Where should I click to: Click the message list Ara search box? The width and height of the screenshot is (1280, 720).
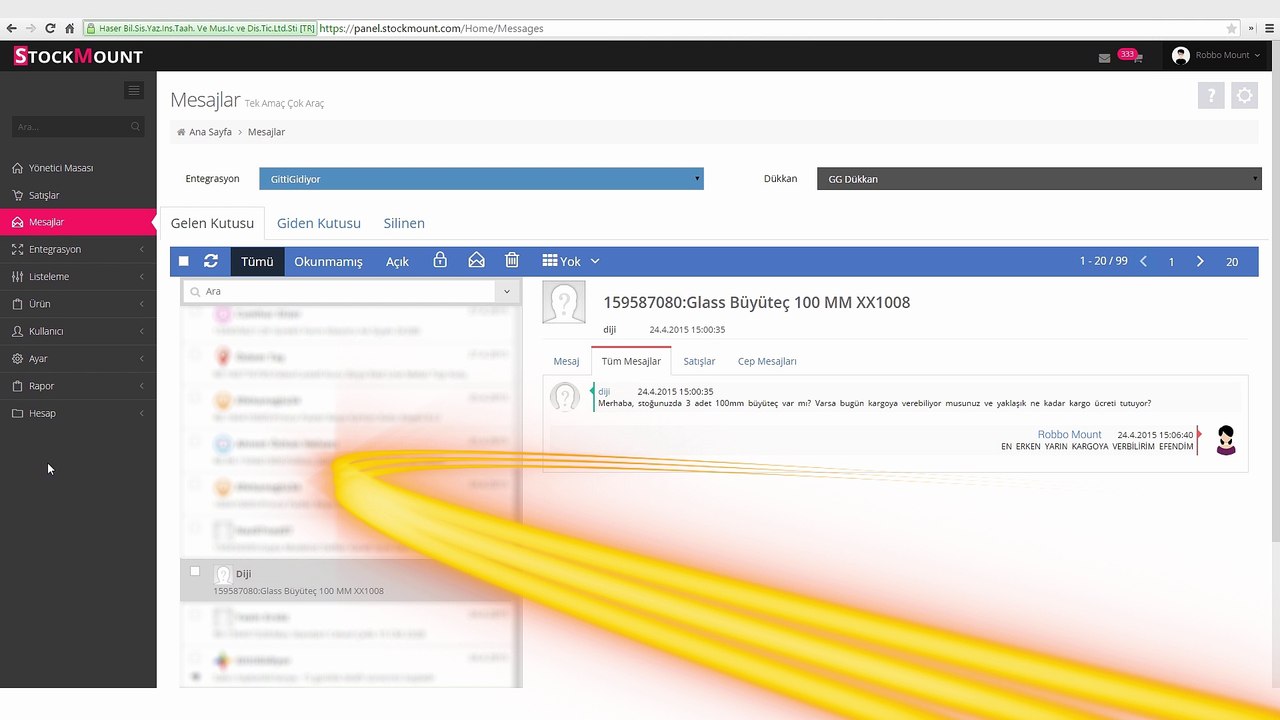[340, 291]
